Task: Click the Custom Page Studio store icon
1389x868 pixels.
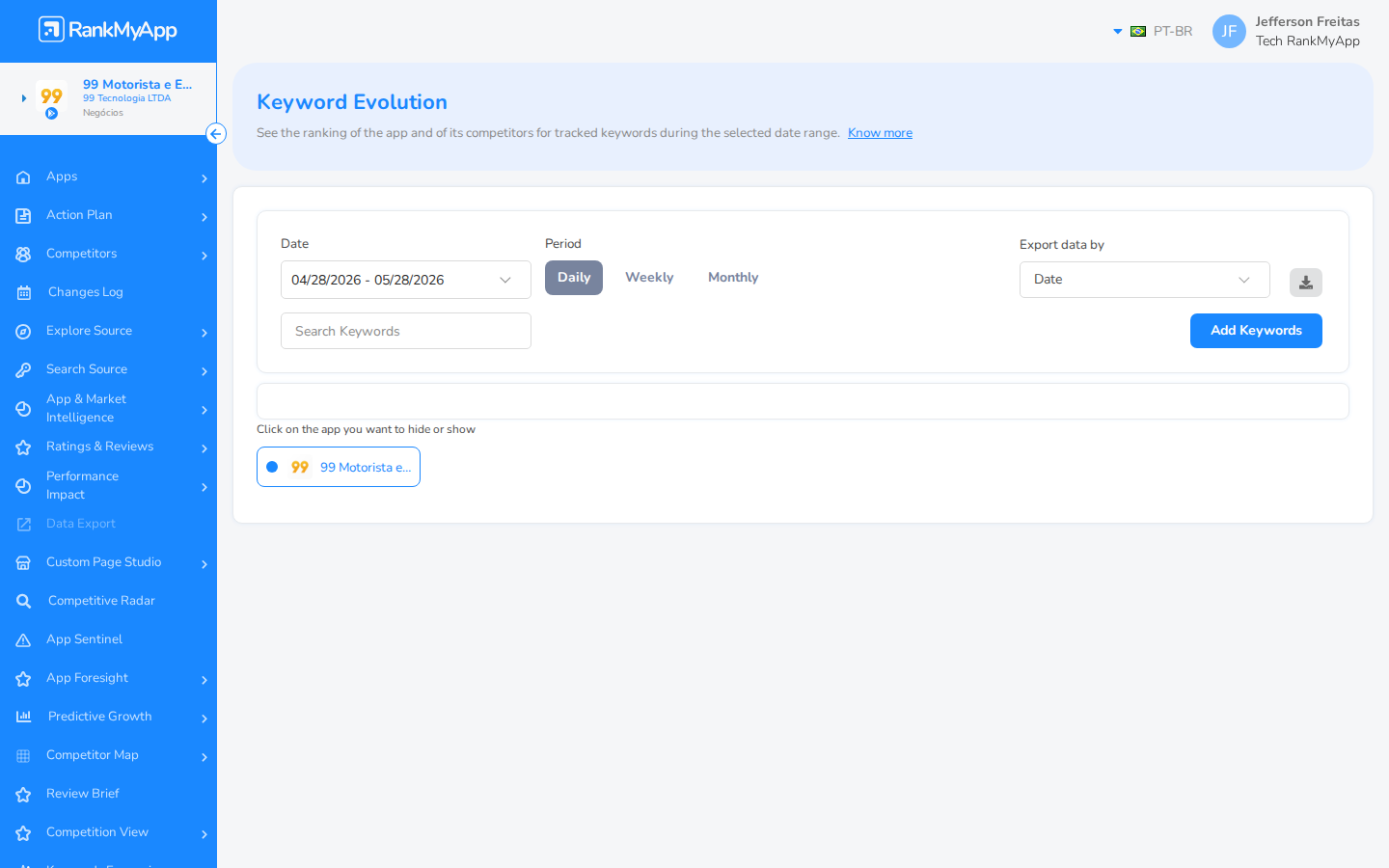Action: (x=23, y=563)
